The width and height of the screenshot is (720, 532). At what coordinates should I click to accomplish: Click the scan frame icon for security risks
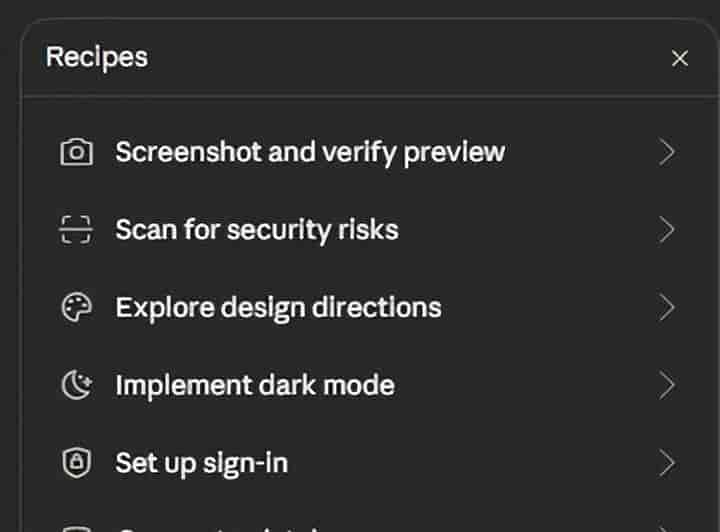pos(76,230)
